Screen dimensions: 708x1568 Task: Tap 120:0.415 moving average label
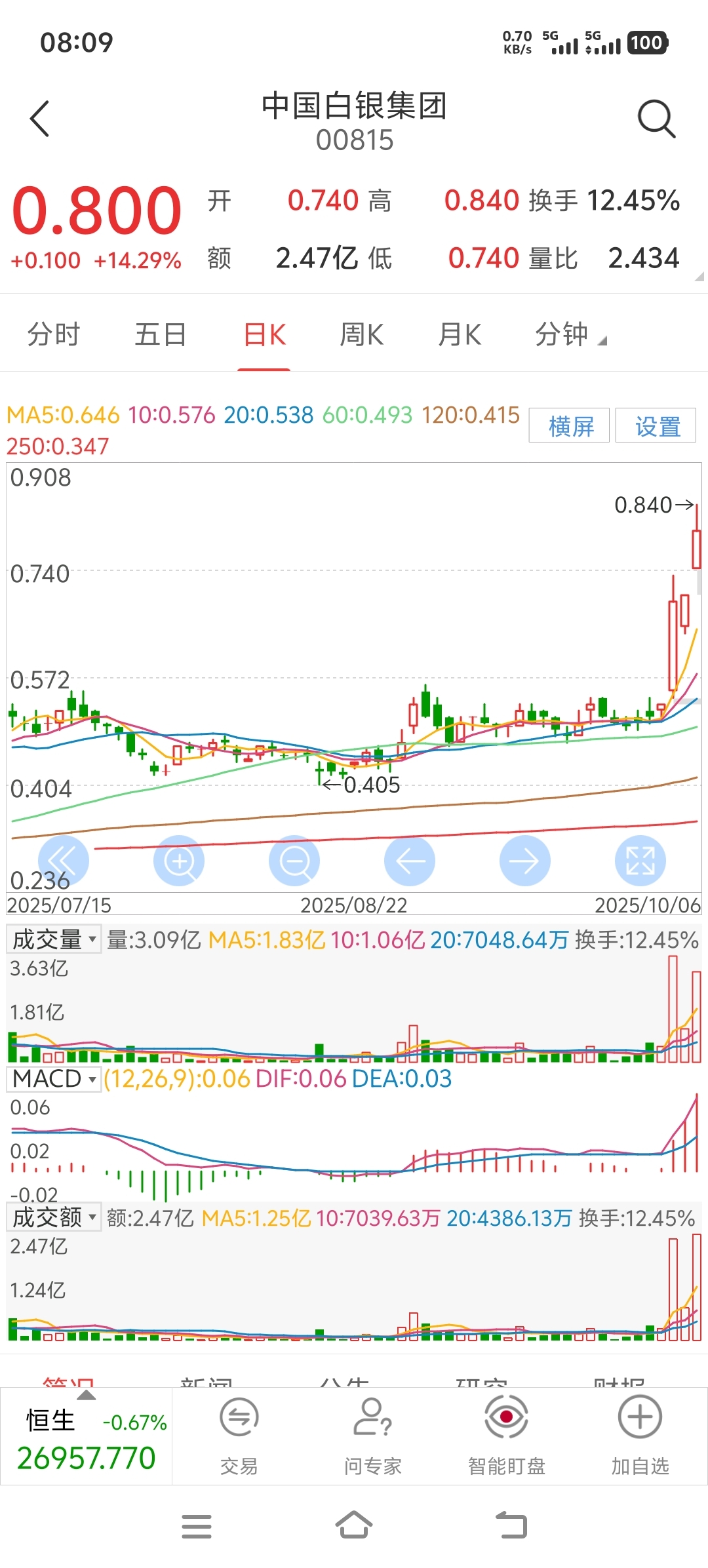point(471,415)
